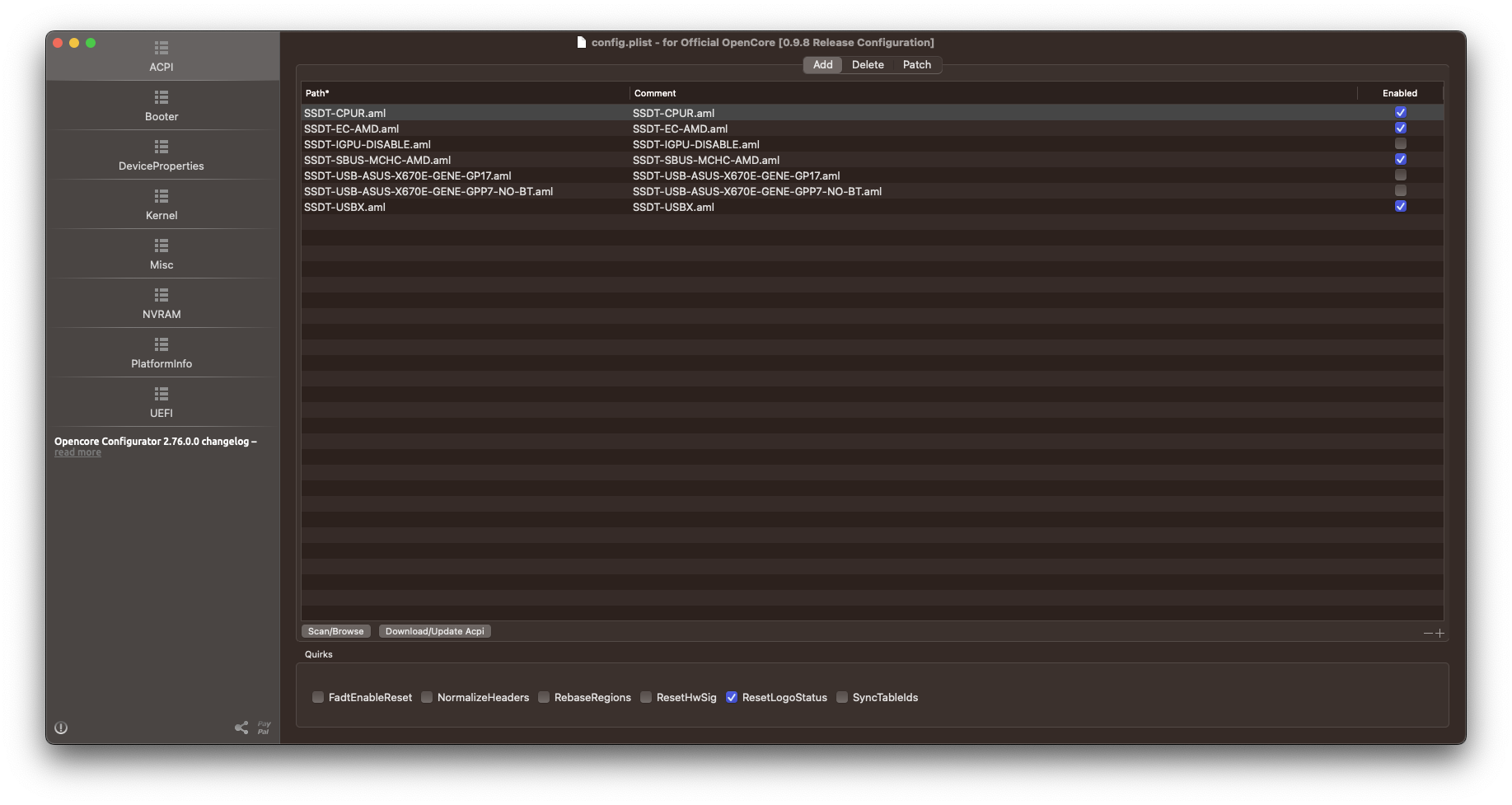Toggle the RebaseRegions quirk
Viewport: 1512px width, 805px height.
pyautogui.click(x=544, y=697)
